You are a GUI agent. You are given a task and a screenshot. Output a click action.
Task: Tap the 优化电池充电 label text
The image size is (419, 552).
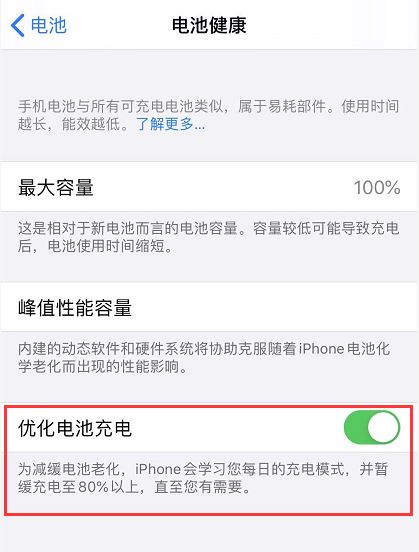[x=75, y=428]
